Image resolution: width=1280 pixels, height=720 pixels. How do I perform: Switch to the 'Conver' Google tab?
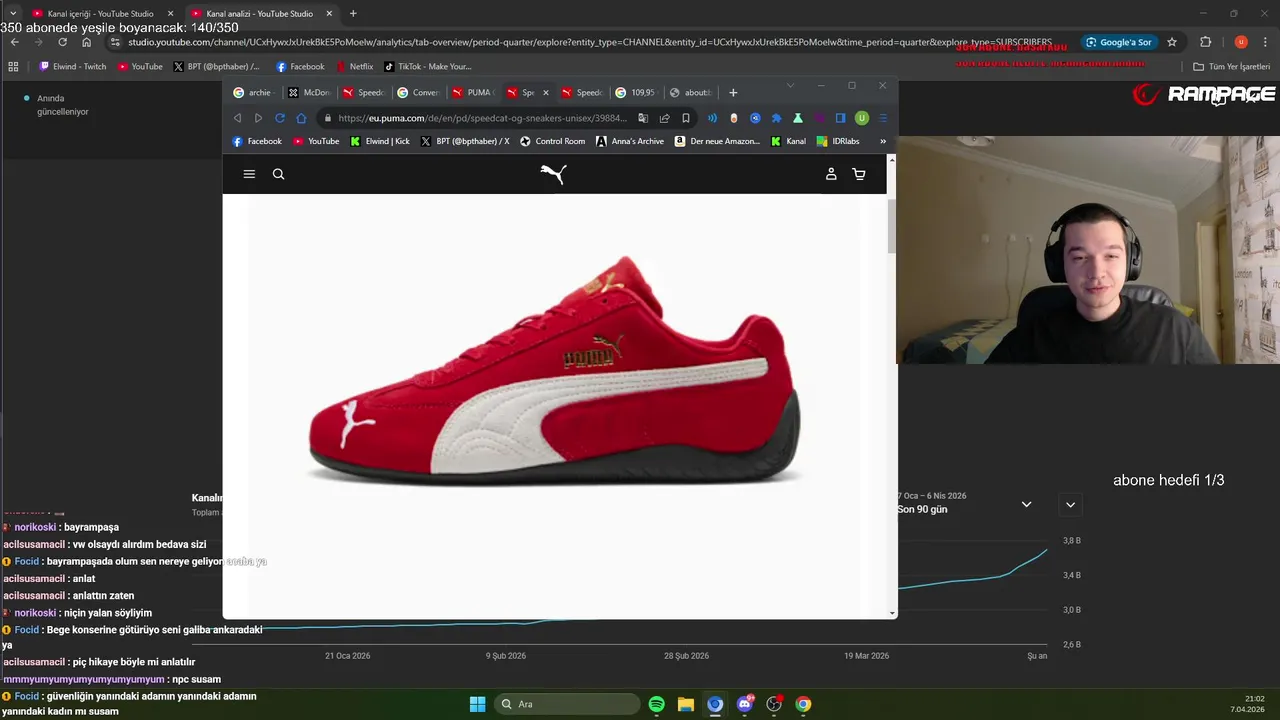419,92
